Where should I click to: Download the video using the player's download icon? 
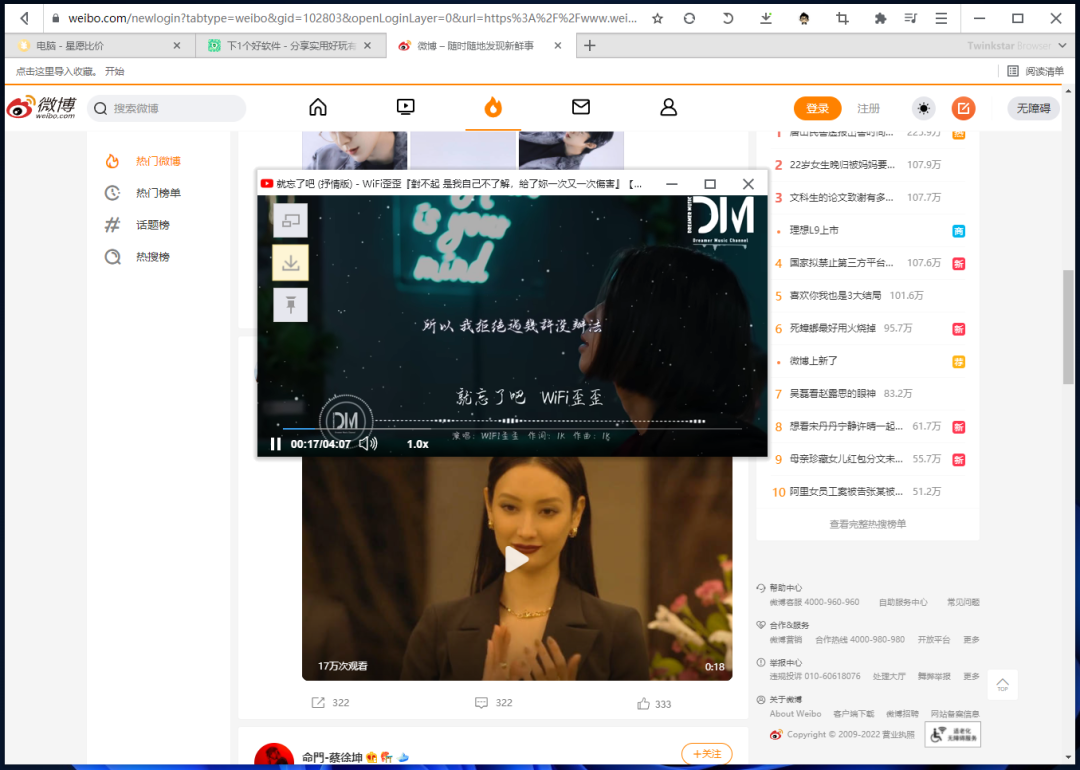coord(290,263)
